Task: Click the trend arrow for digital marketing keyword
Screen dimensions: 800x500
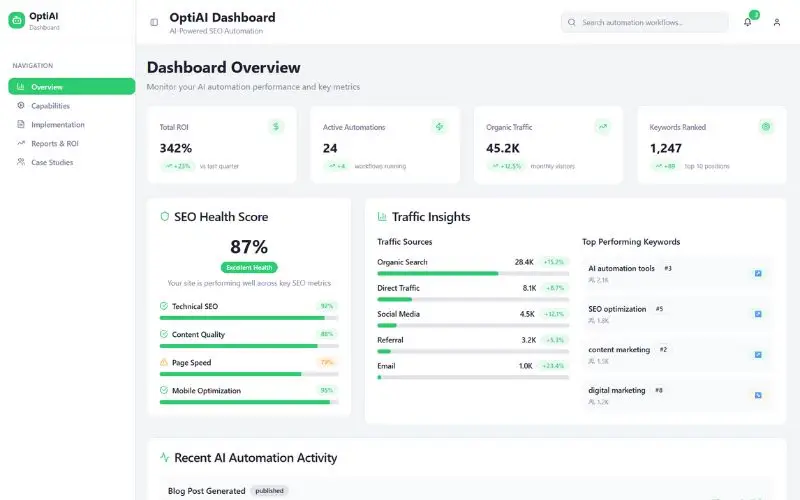Action: click(x=758, y=395)
